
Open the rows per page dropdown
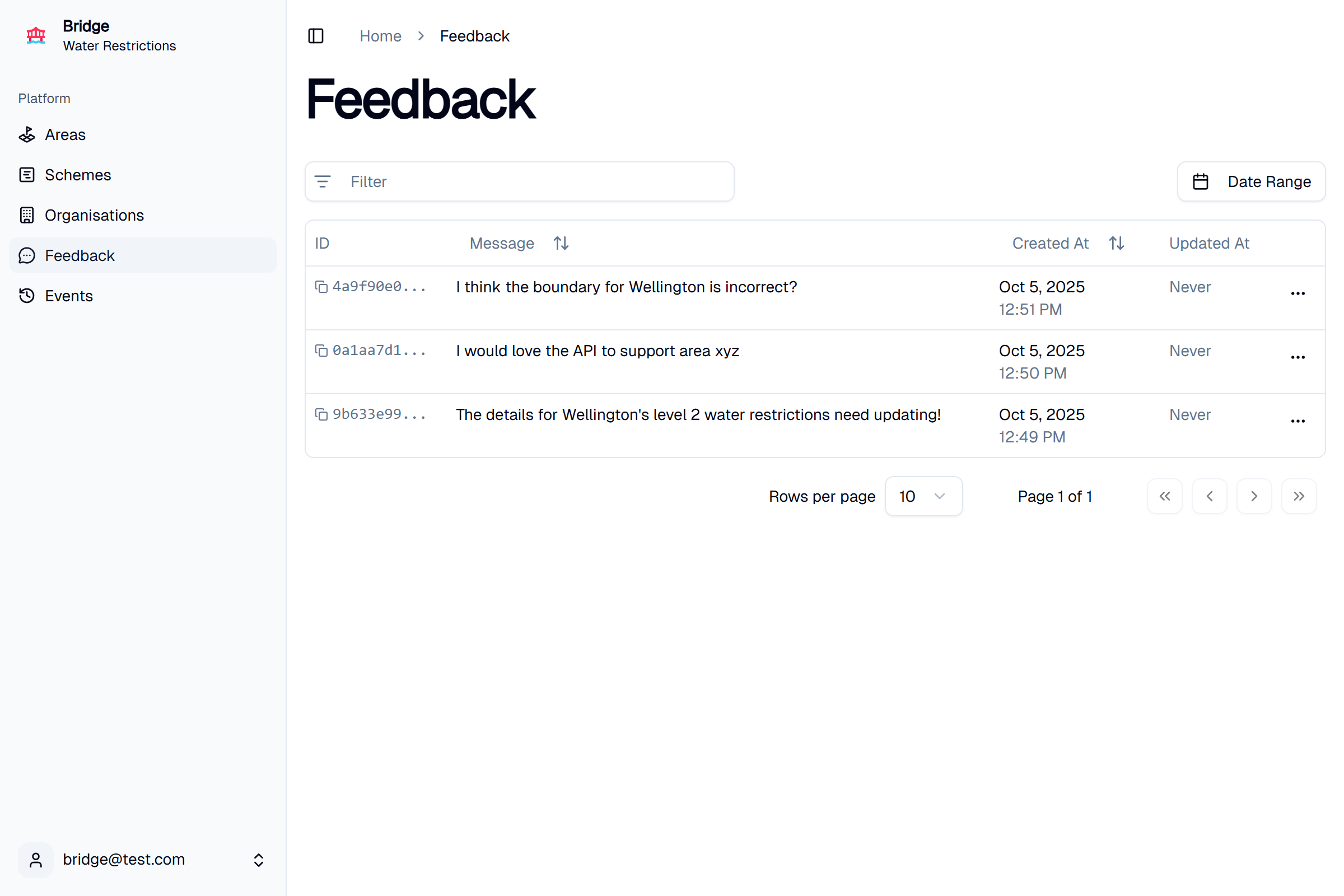coord(923,496)
